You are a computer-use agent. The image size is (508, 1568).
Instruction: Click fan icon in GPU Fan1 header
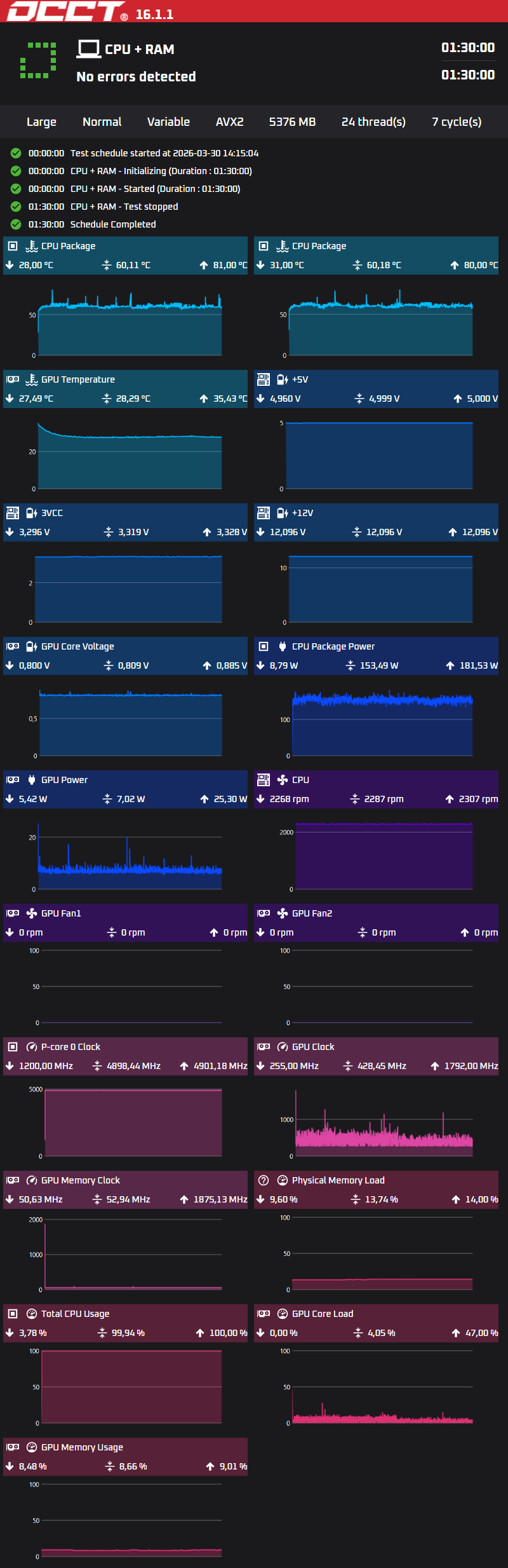point(32,913)
